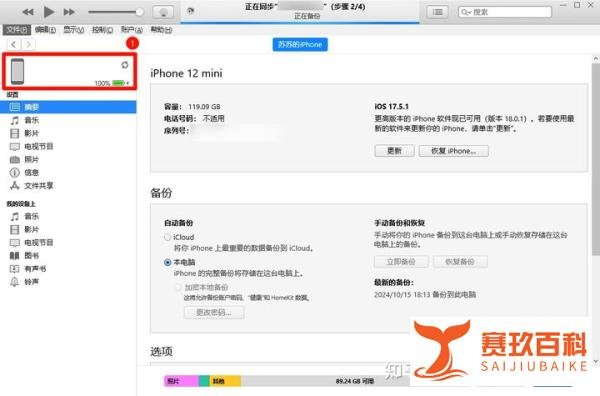Click the 立即备份 button

click(x=401, y=262)
